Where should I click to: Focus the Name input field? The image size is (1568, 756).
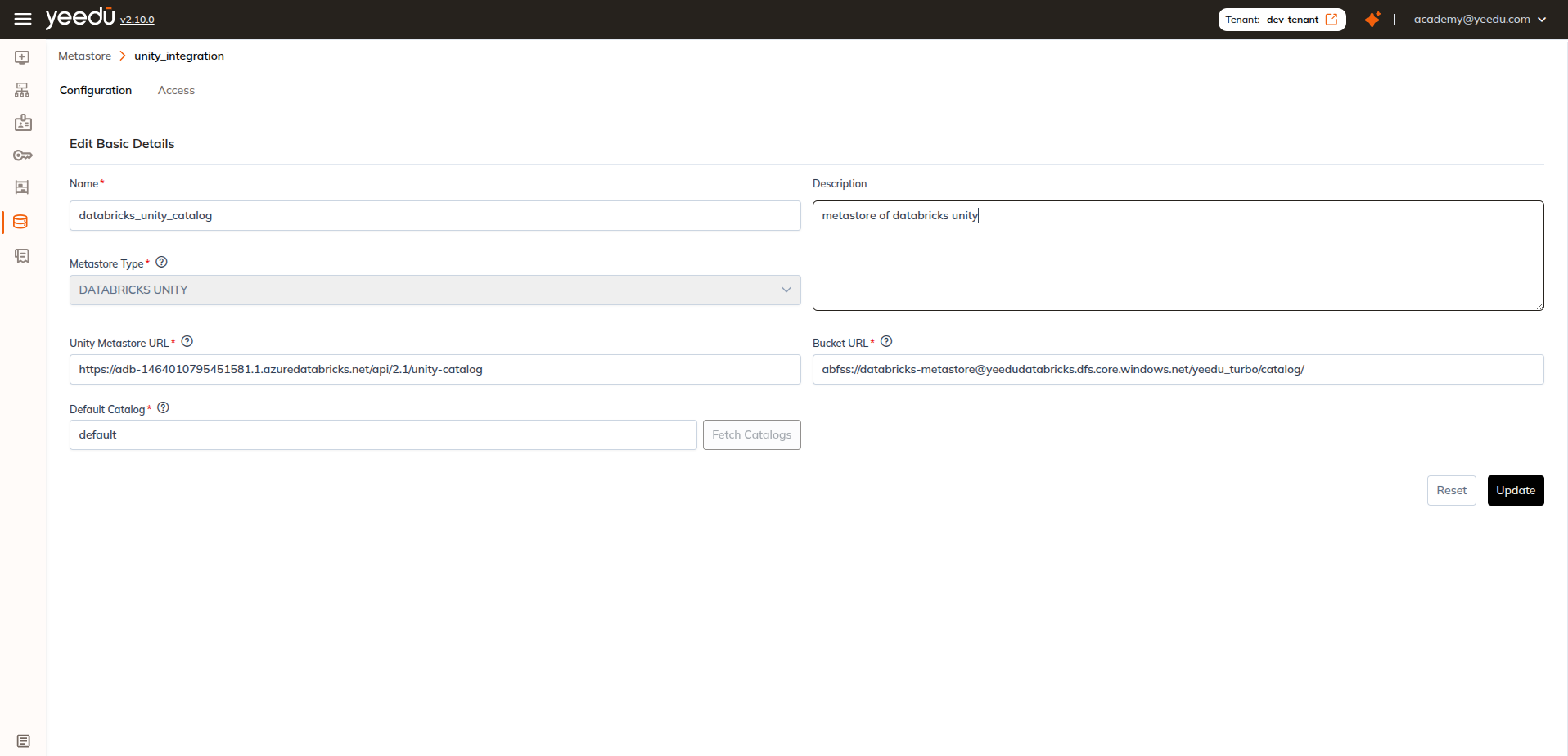[x=435, y=216]
